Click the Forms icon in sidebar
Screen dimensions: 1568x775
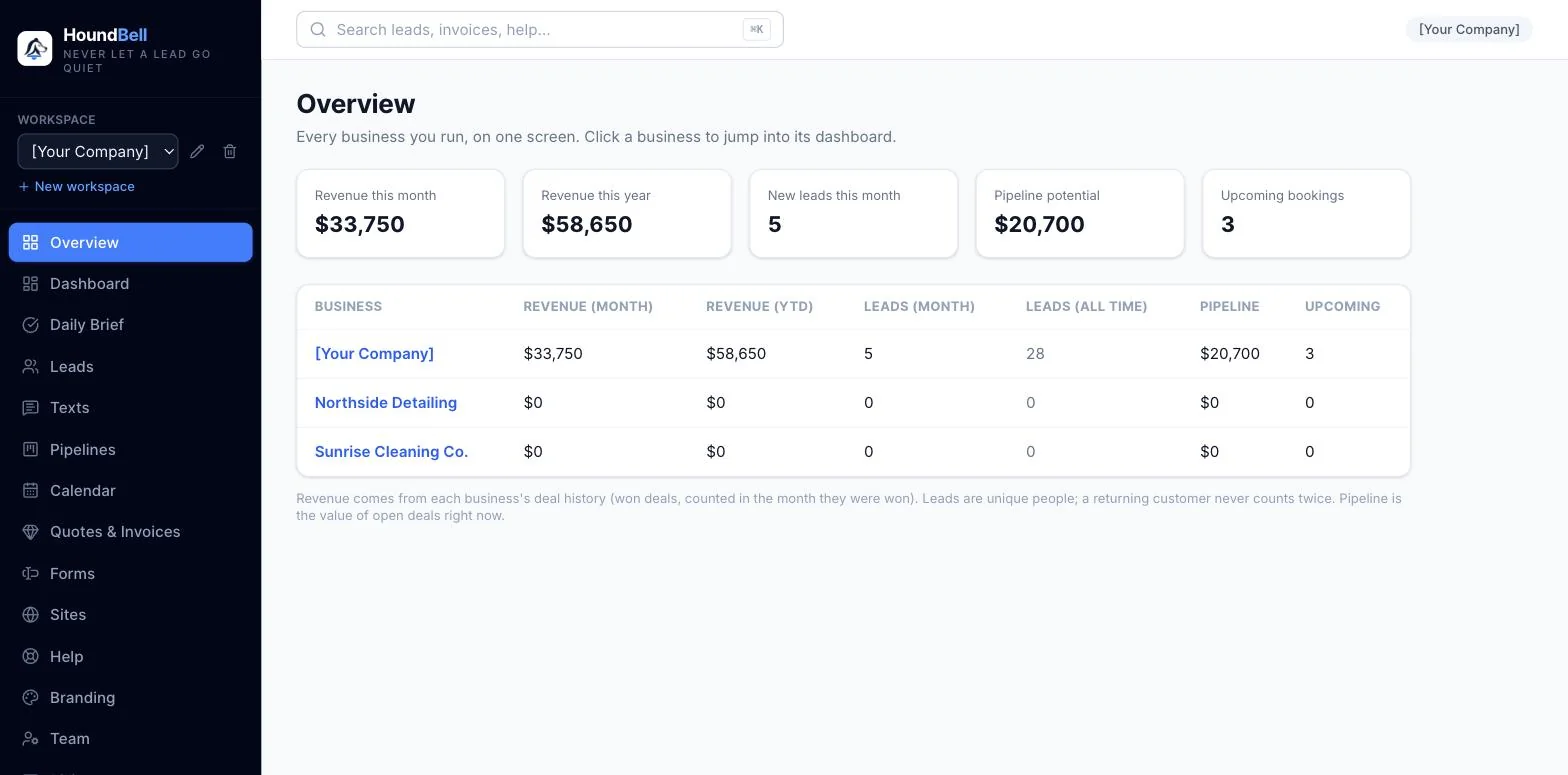pyautogui.click(x=31, y=573)
